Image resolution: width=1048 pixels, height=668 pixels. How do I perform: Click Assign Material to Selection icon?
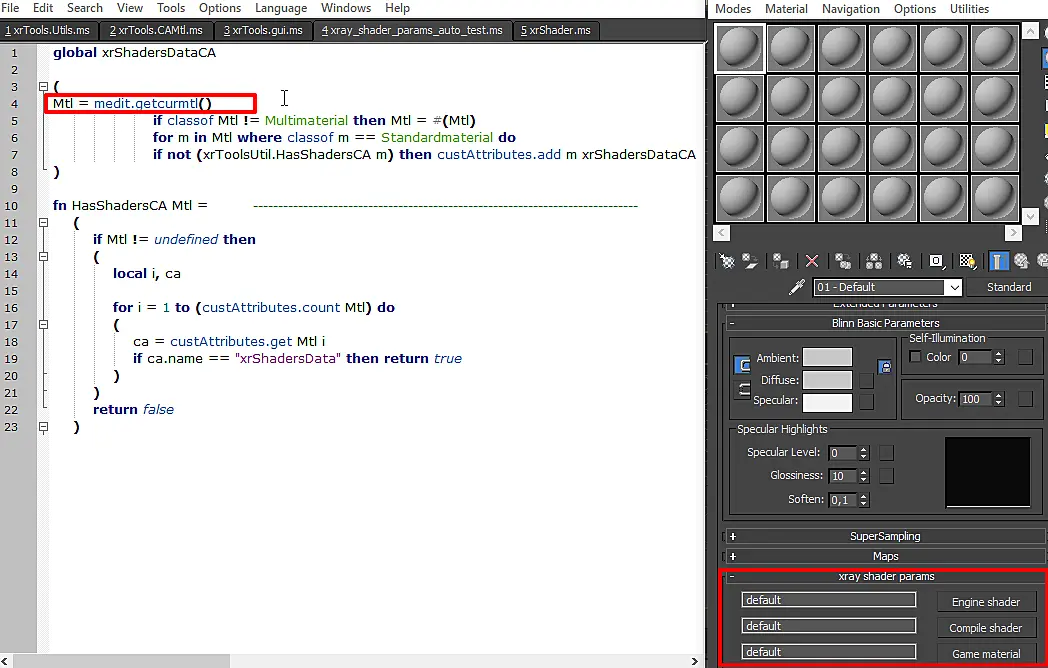780,261
